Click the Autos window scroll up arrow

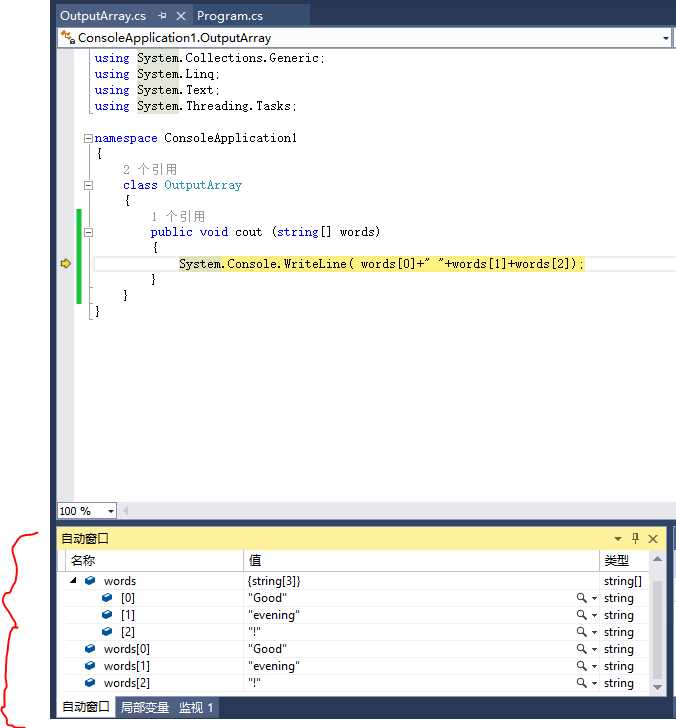pos(657,559)
